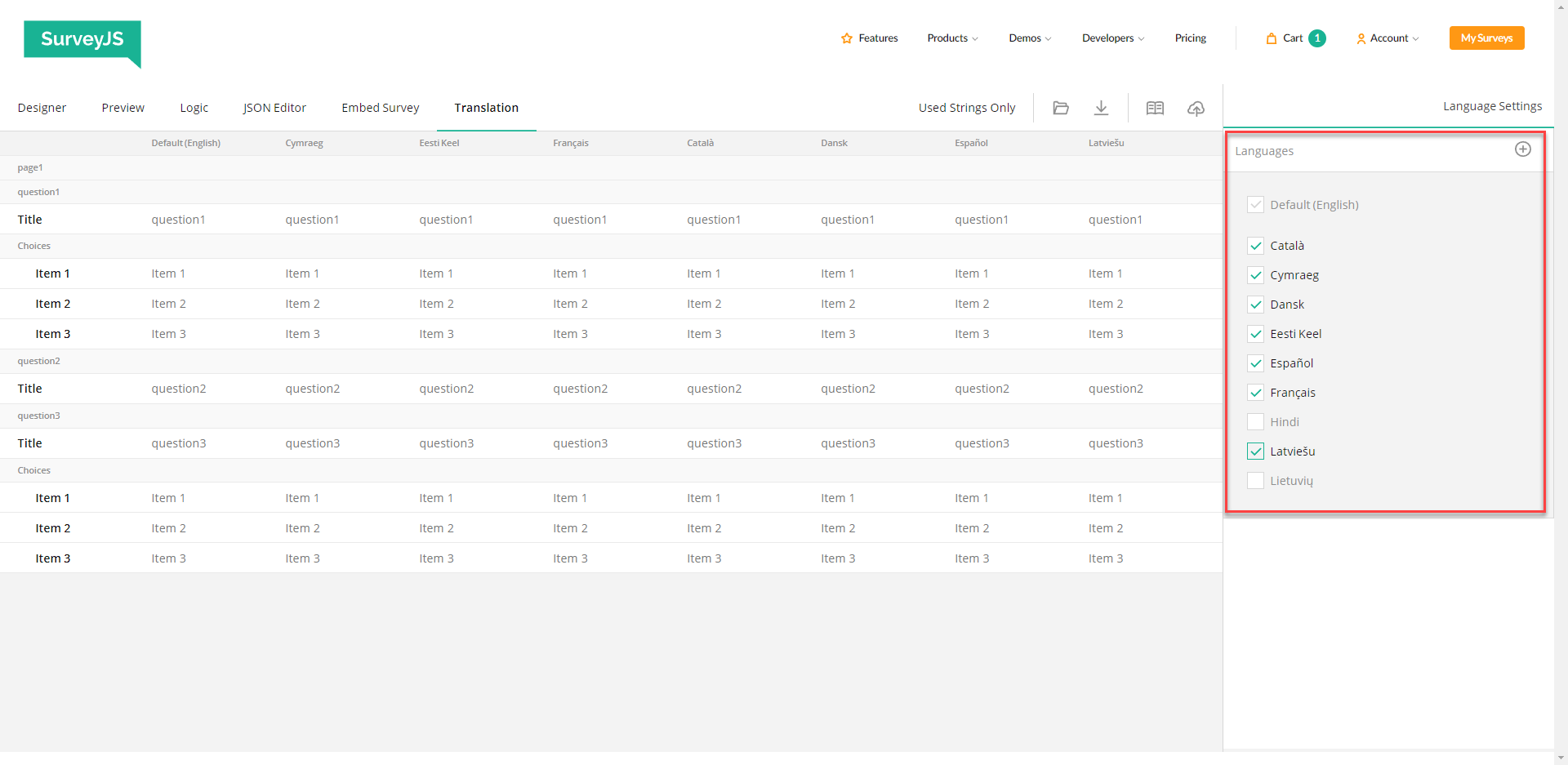Screen dimensions: 1568x765
Task: Open the Products dropdown
Action: [951, 38]
